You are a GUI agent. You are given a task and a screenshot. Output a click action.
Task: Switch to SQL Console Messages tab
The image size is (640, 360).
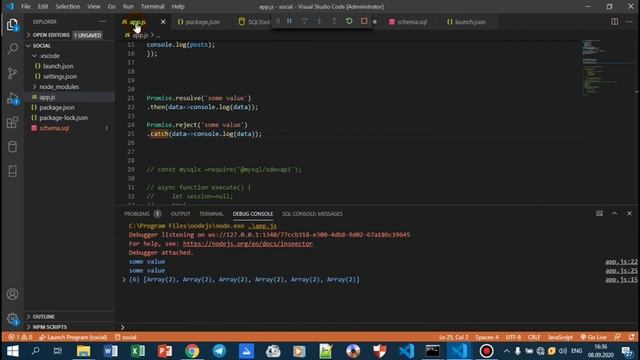click(312, 214)
